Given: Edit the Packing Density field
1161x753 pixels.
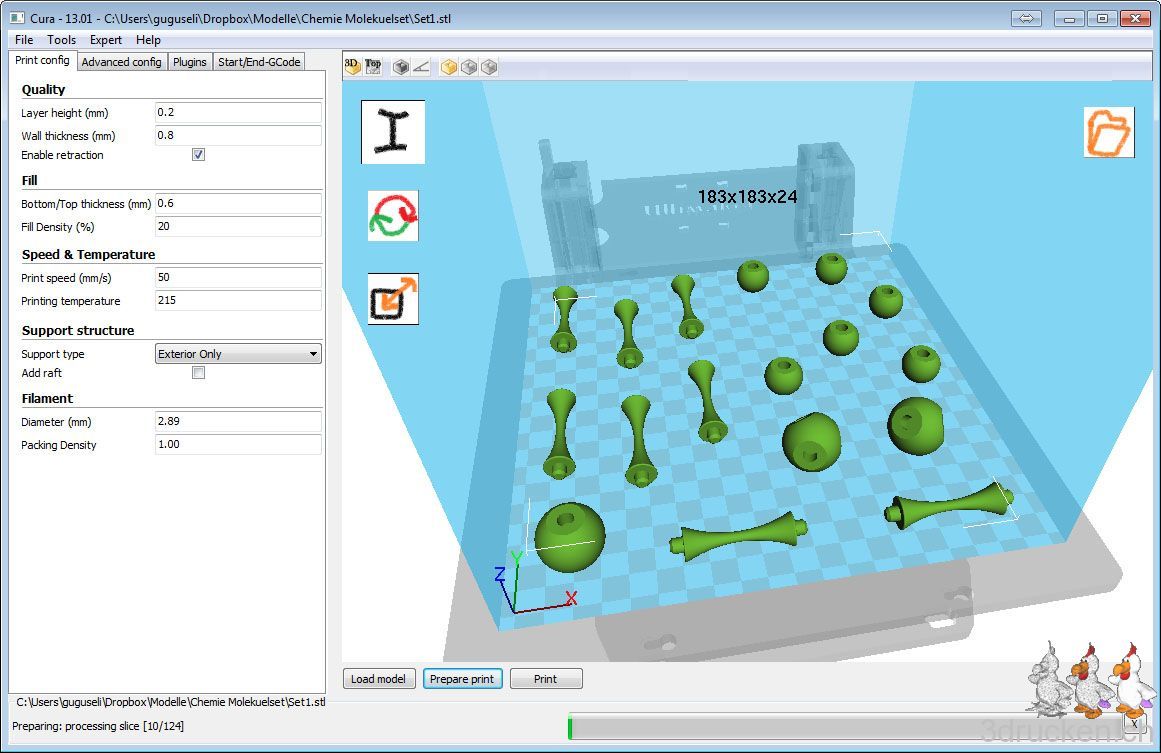Looking at the screenshot, I should coord(238,444).
